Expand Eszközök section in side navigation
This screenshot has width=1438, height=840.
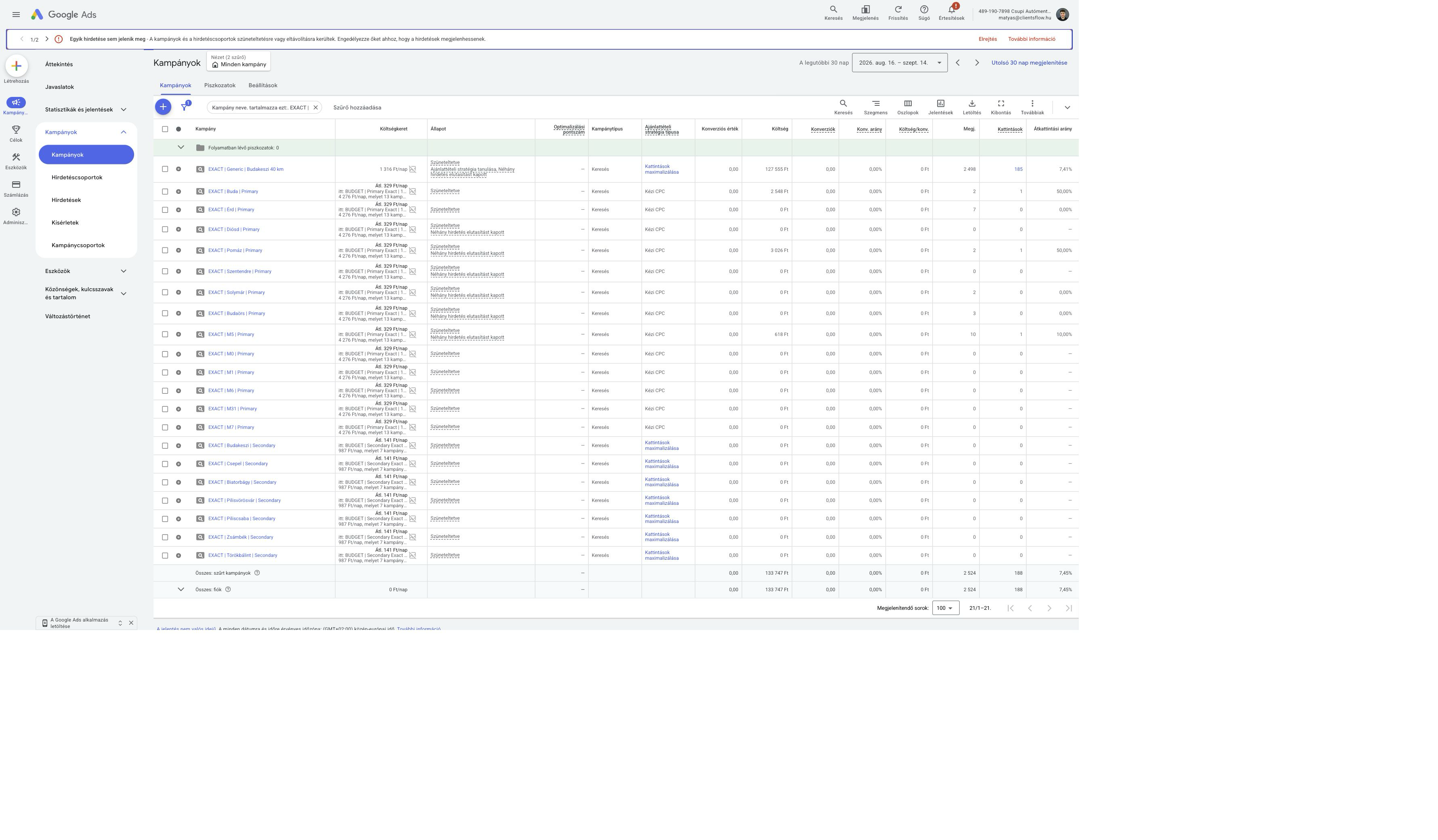pyautogui.click(x=123, y=271)
